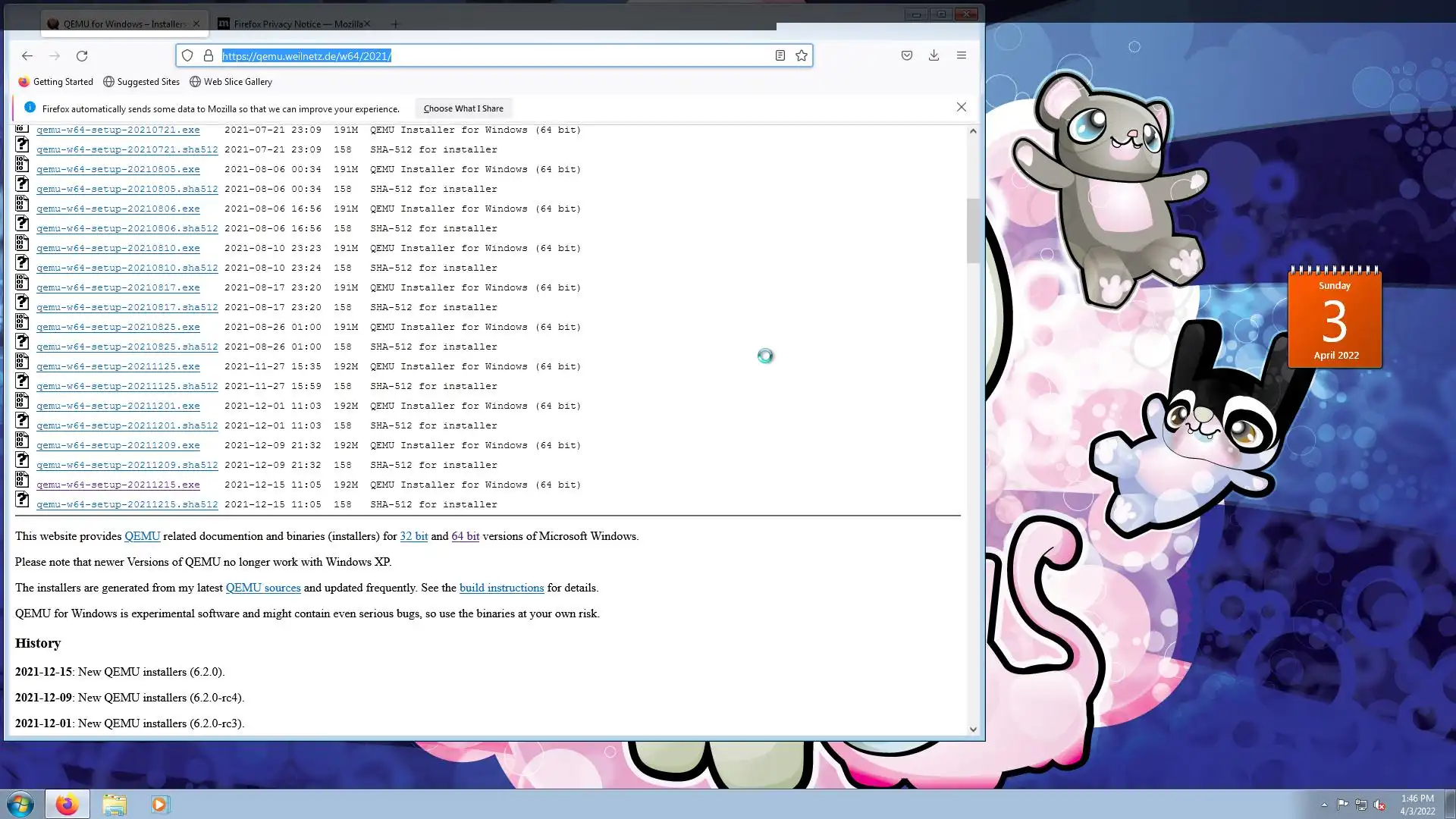Open the tracking protection shield icon

[x=187, y=55]
